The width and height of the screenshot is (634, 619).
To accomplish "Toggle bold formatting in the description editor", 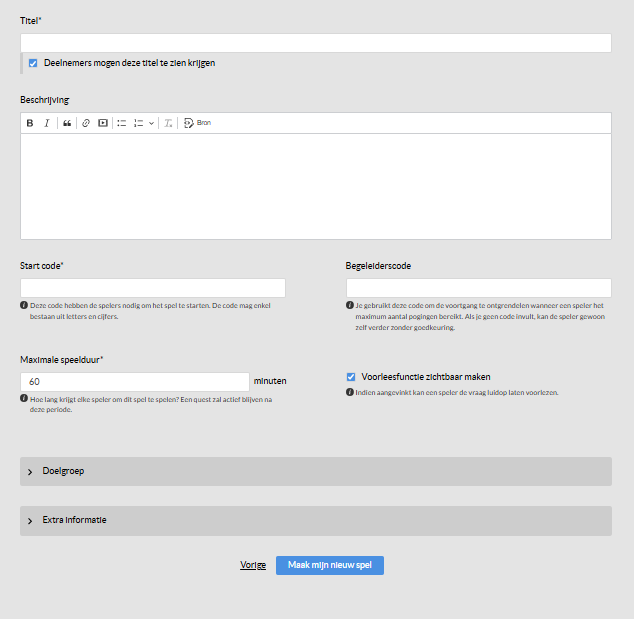I will tap(30, 123).
